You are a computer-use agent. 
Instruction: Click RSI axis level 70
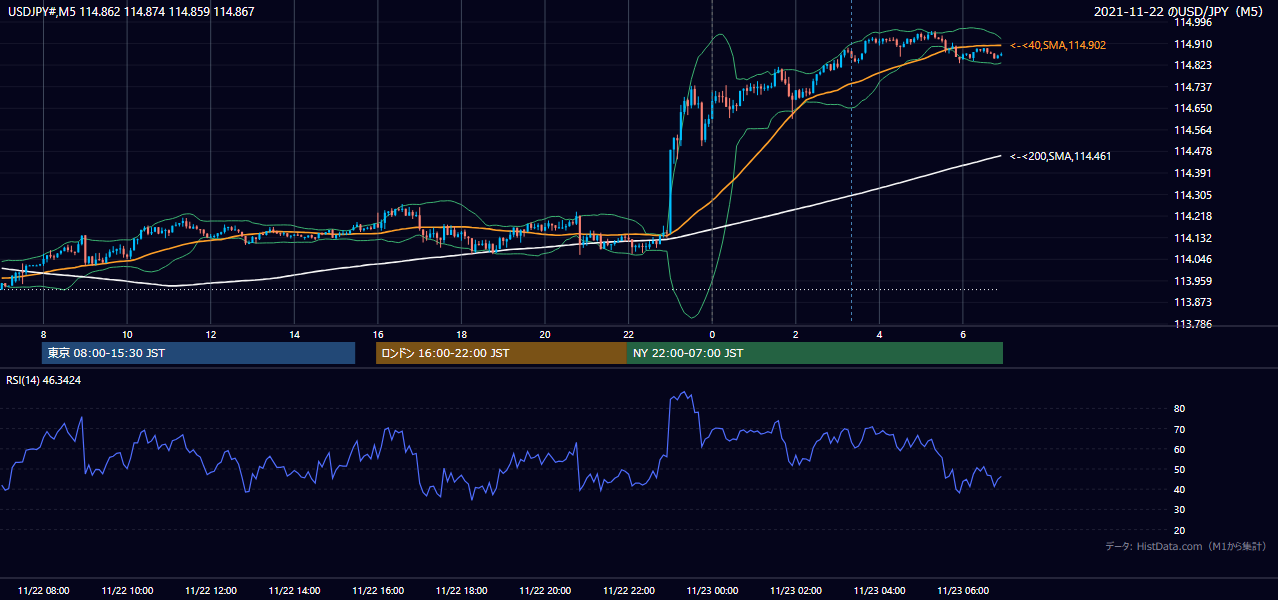tap(1180, 429)
